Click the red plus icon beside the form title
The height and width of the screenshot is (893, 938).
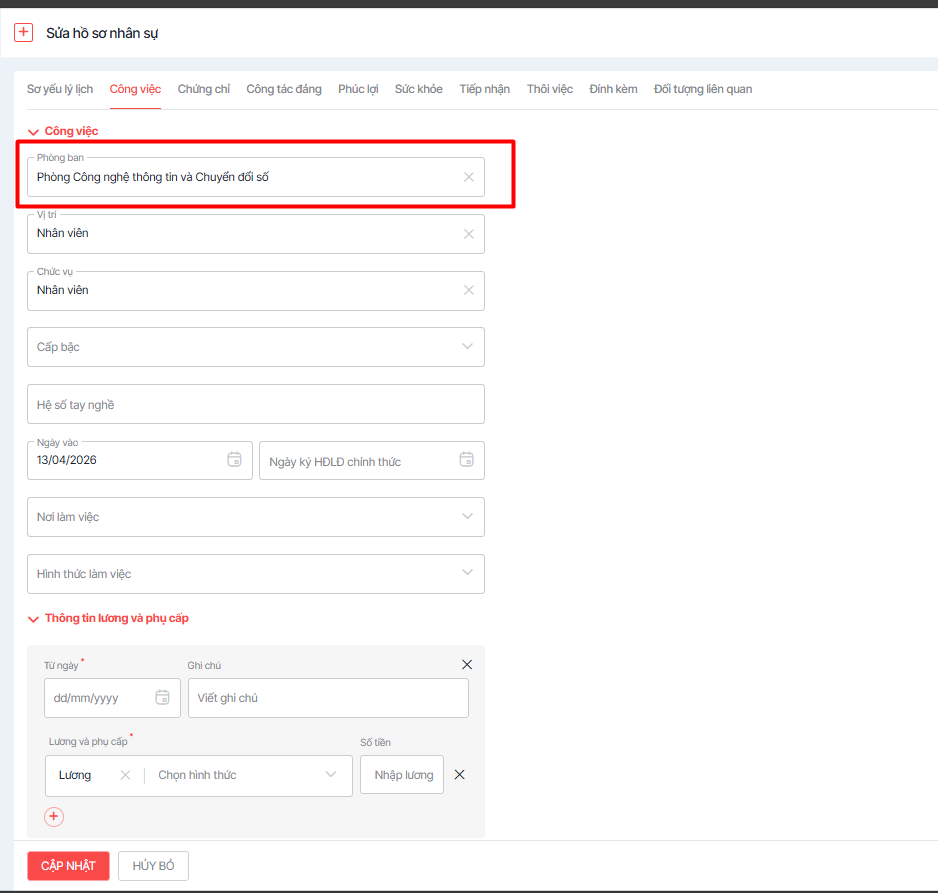24,33
